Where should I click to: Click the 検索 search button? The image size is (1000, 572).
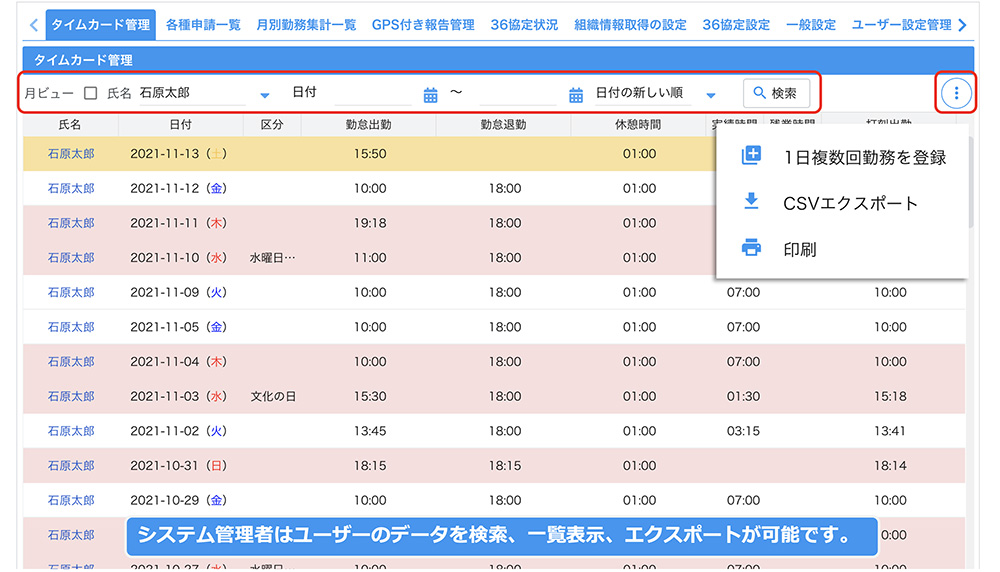pyautogui.click(x=776, y=93)
